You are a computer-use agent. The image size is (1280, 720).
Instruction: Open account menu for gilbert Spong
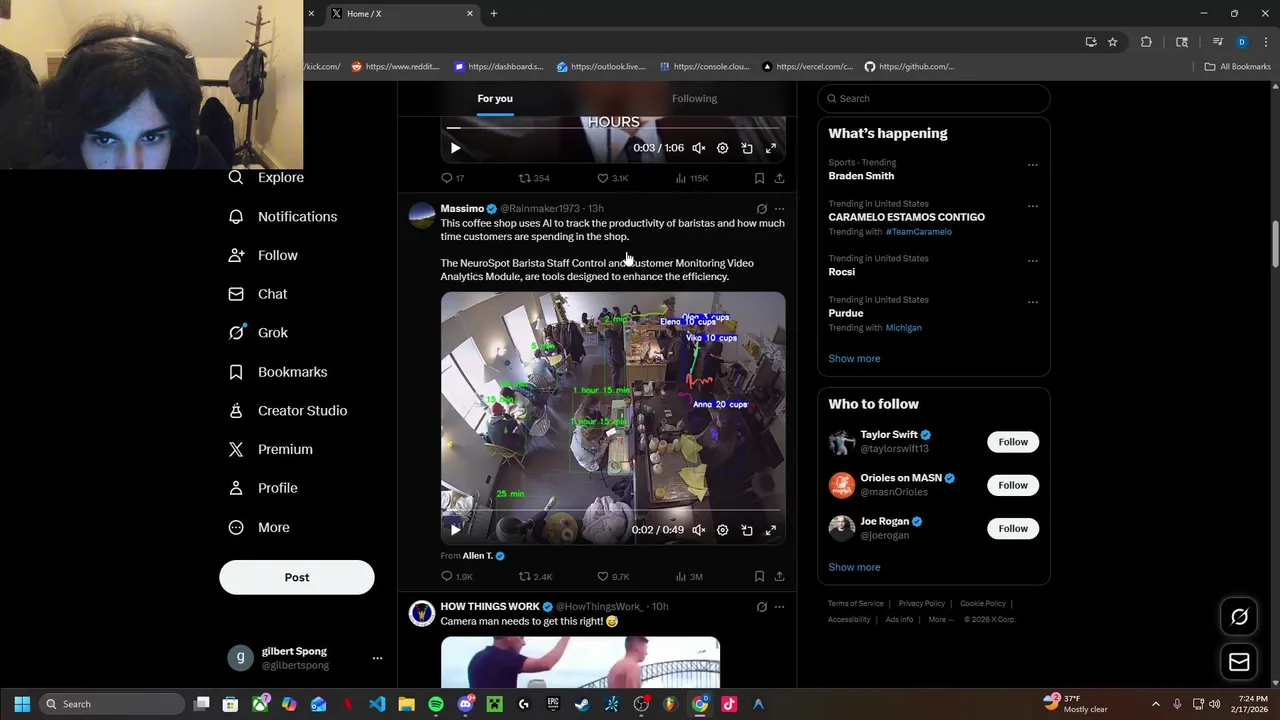pyautogui.click(x=377, y=658)
